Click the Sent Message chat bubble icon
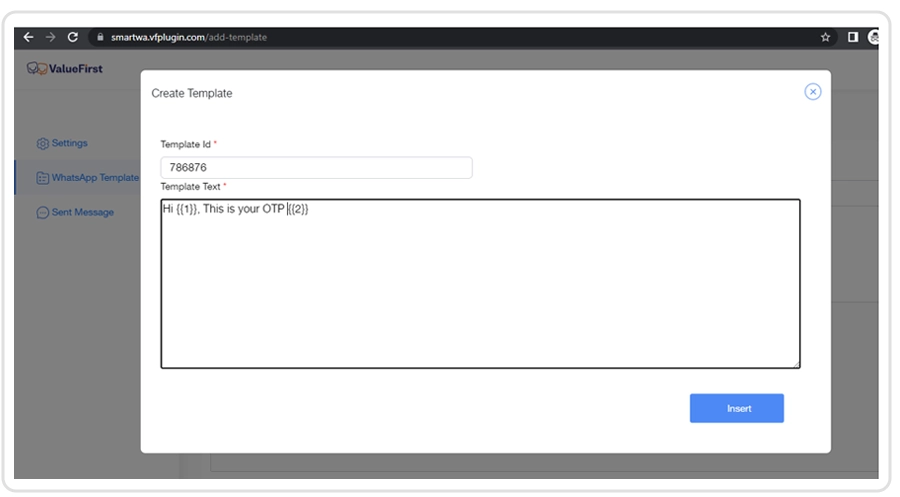The image size is (900, 497). (x=43, y=213)
